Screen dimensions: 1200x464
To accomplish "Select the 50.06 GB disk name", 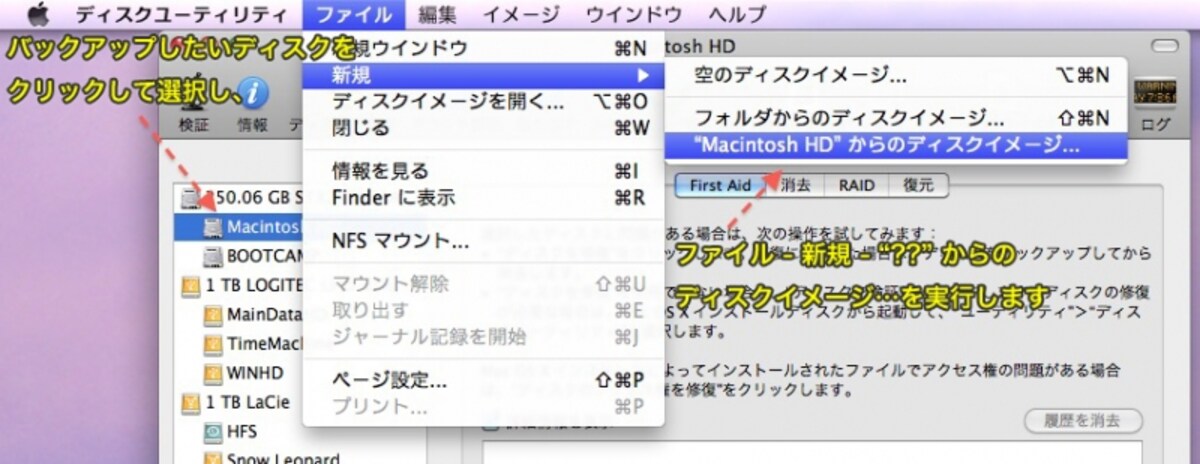I will tap(253, 199).
